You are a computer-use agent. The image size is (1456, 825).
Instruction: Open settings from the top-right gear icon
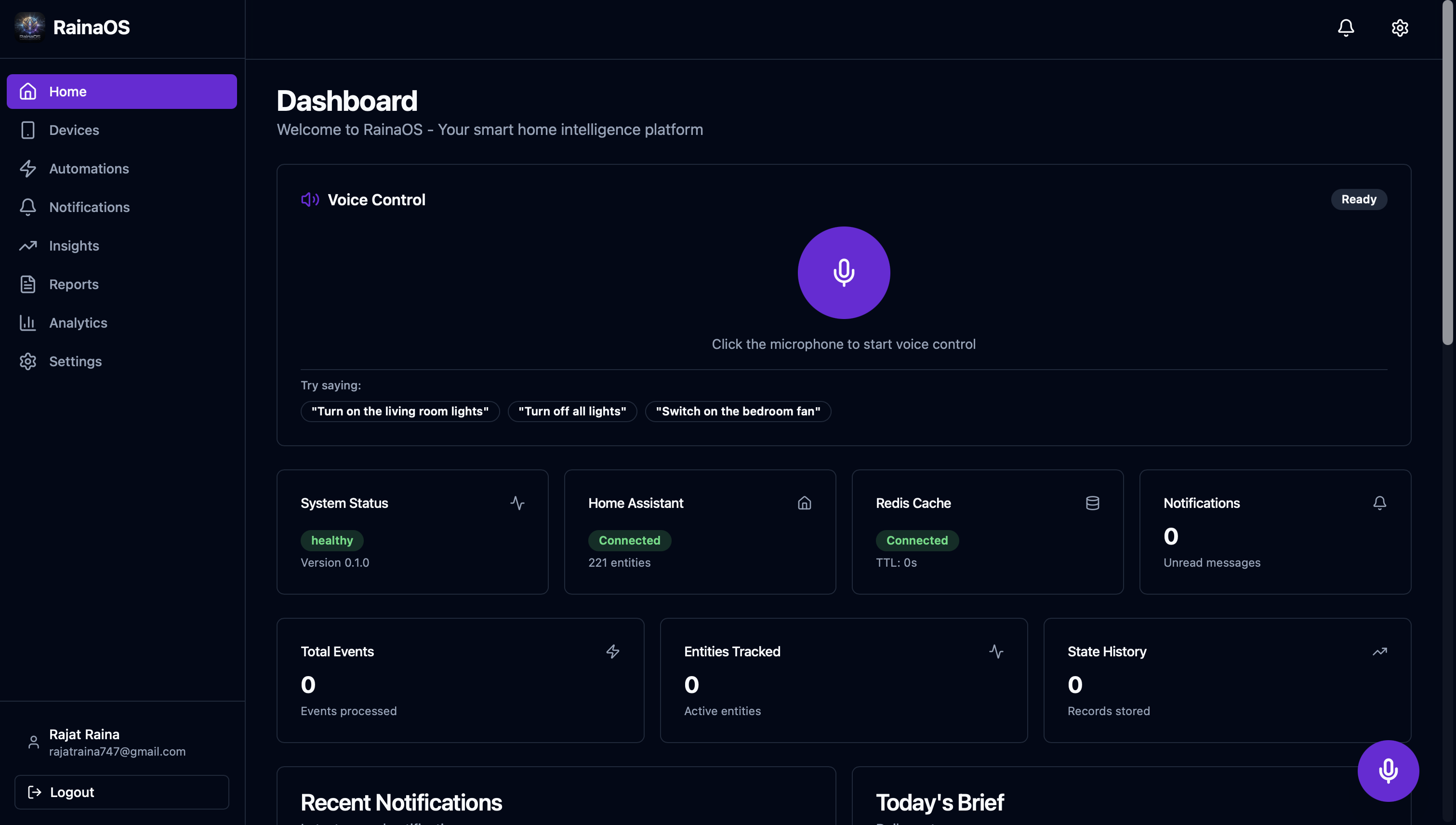coord(1399,27)
